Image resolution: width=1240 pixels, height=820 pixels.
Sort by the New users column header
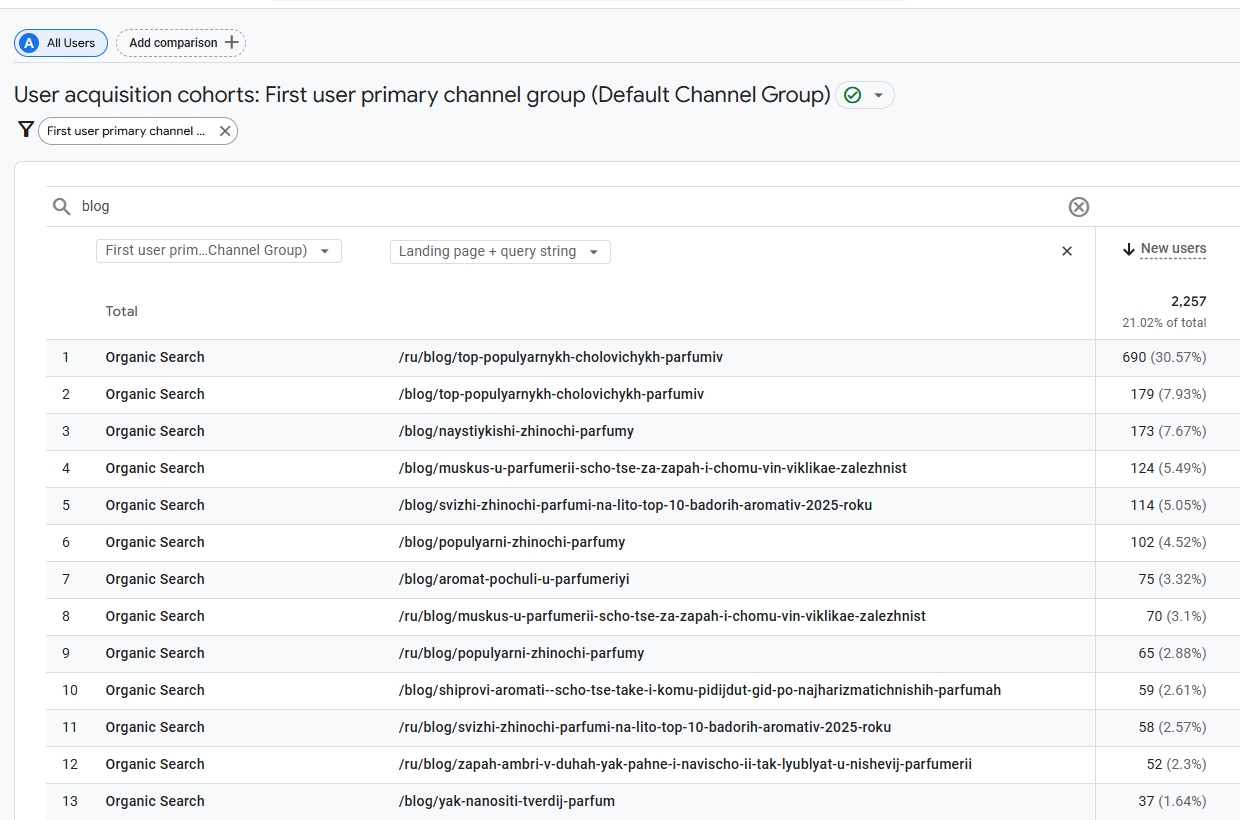1173,249
